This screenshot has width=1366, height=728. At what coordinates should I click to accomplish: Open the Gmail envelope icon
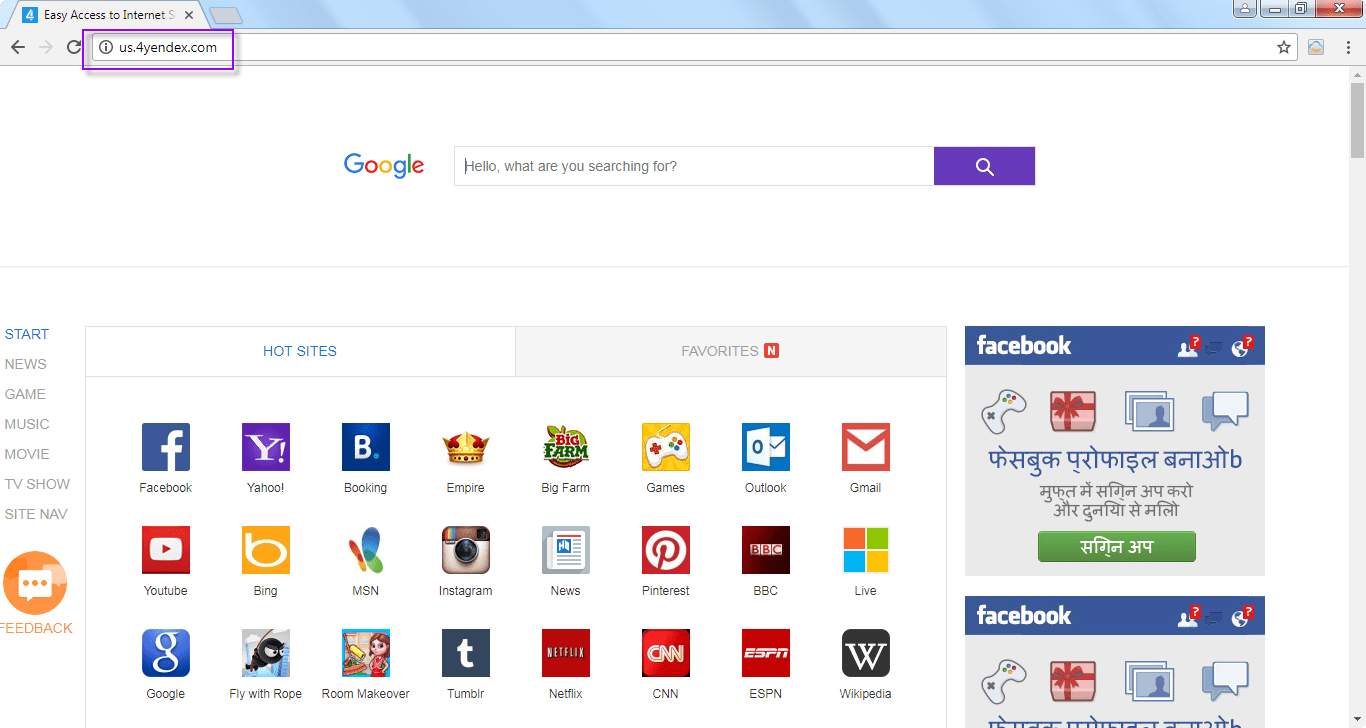(866, 447)
